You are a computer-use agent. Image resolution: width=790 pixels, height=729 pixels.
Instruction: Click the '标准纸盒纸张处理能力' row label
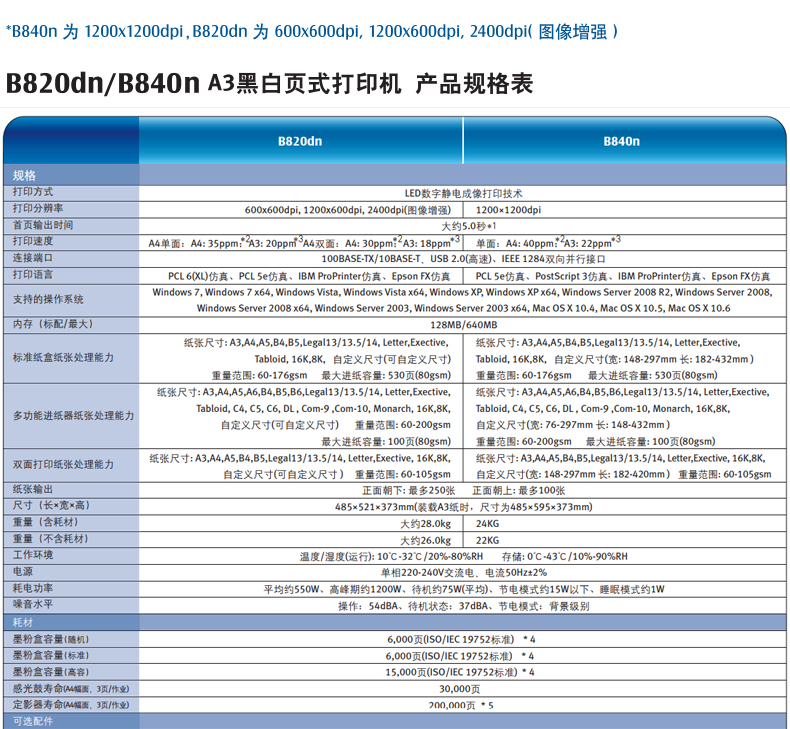(x=63, y=358)
